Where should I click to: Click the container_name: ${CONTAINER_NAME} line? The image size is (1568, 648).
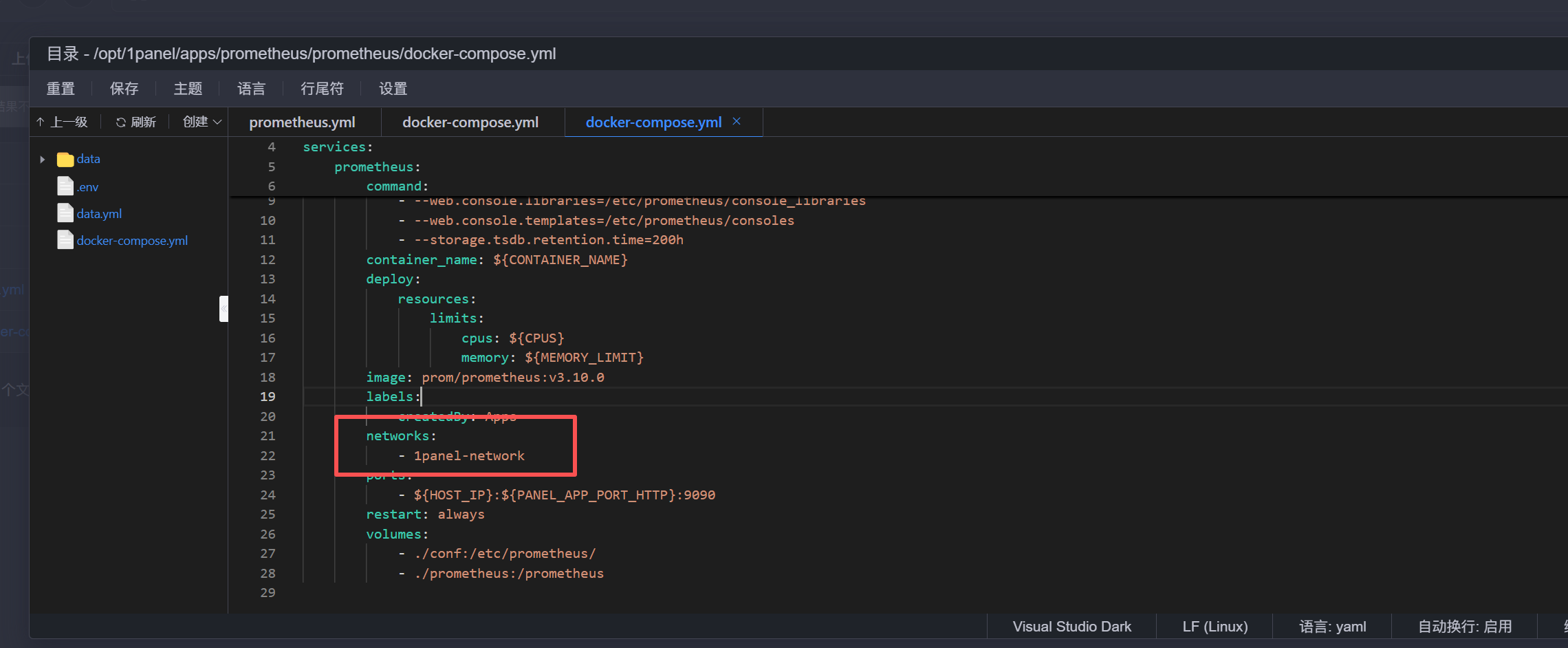(497, 260)
